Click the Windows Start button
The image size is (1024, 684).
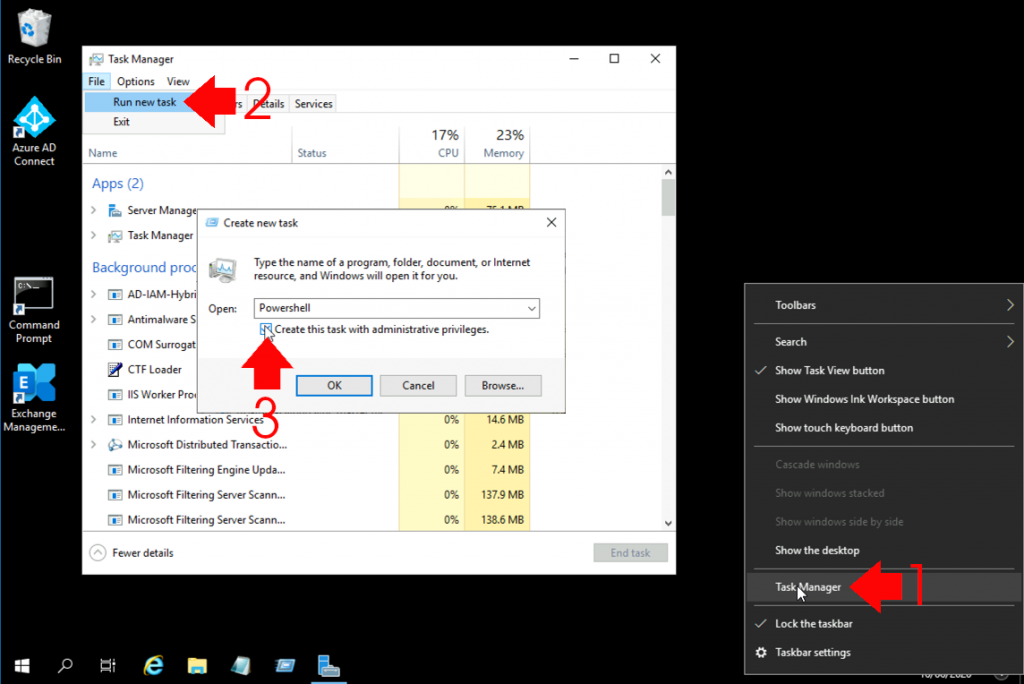21,665
